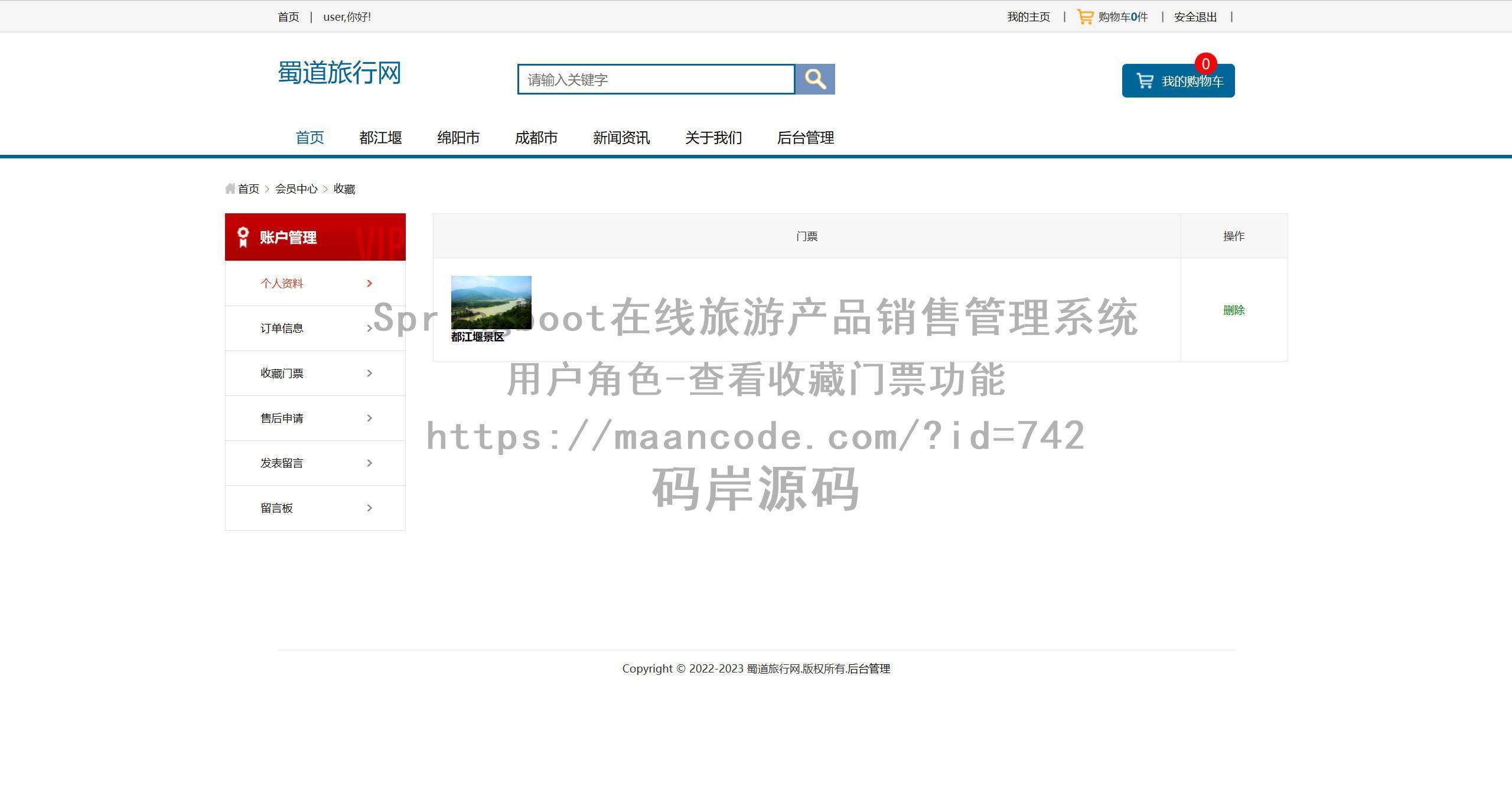The image size is (1512, 812).
Task: Open 我的主页 link
Action: [x=1029, y=17]
